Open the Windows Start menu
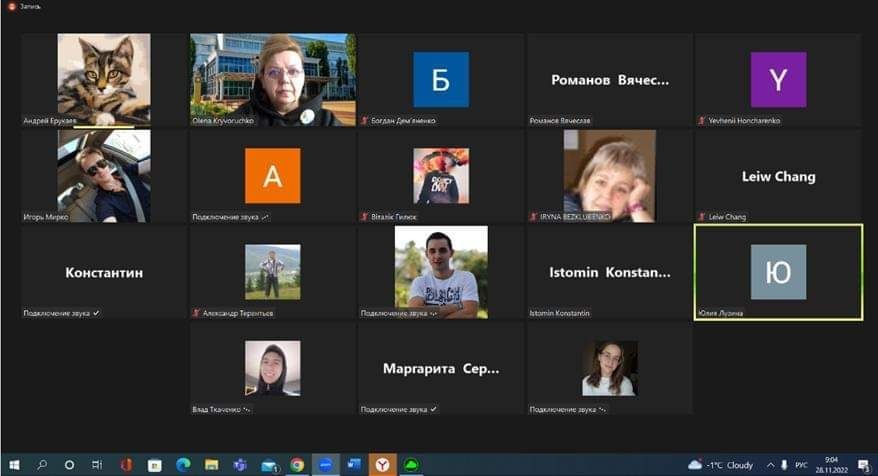The width and height of the screenshot is (878, 476). coord(14,465)
